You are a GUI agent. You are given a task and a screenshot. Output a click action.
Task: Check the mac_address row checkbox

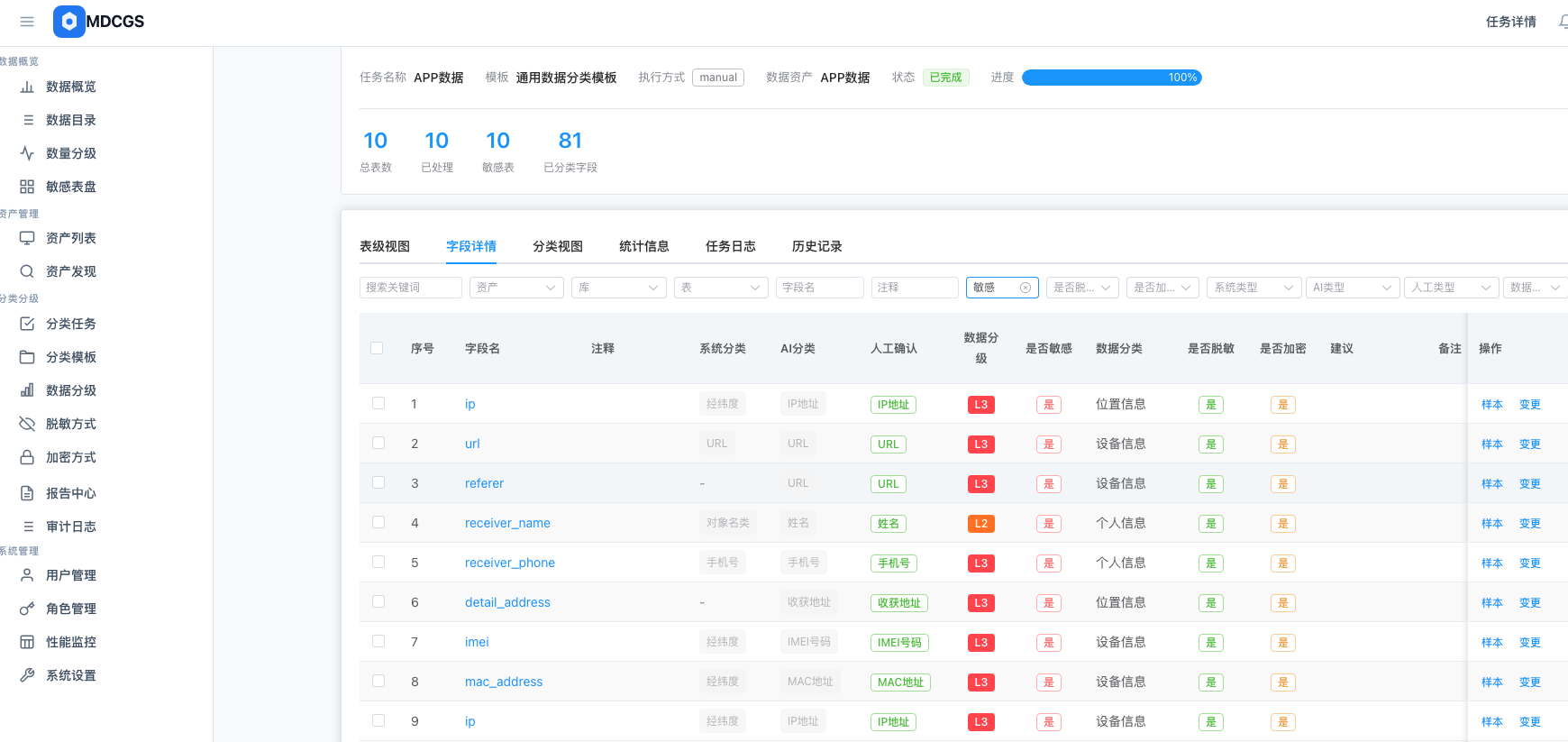[378, 682]
